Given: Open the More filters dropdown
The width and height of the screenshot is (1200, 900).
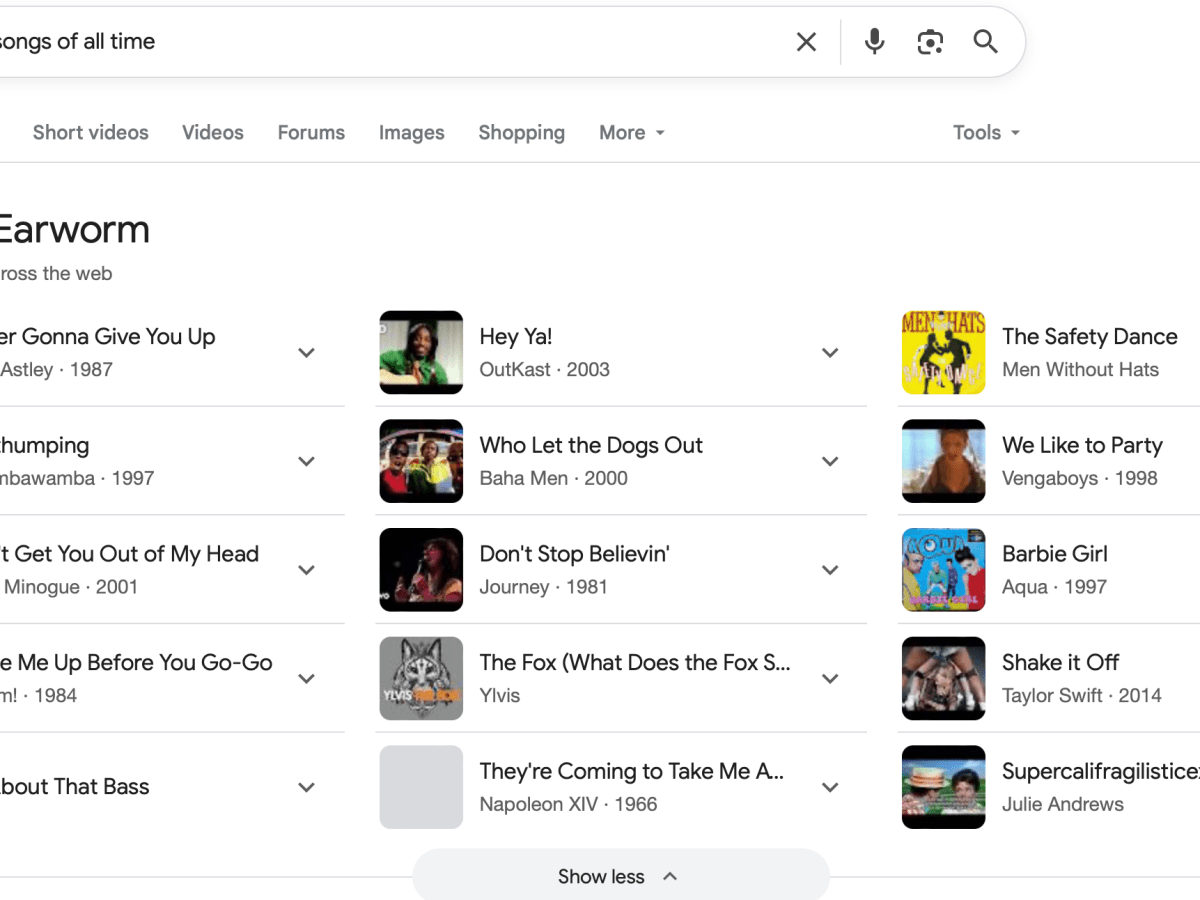Looking at the screenshot, I should (631, 133).
